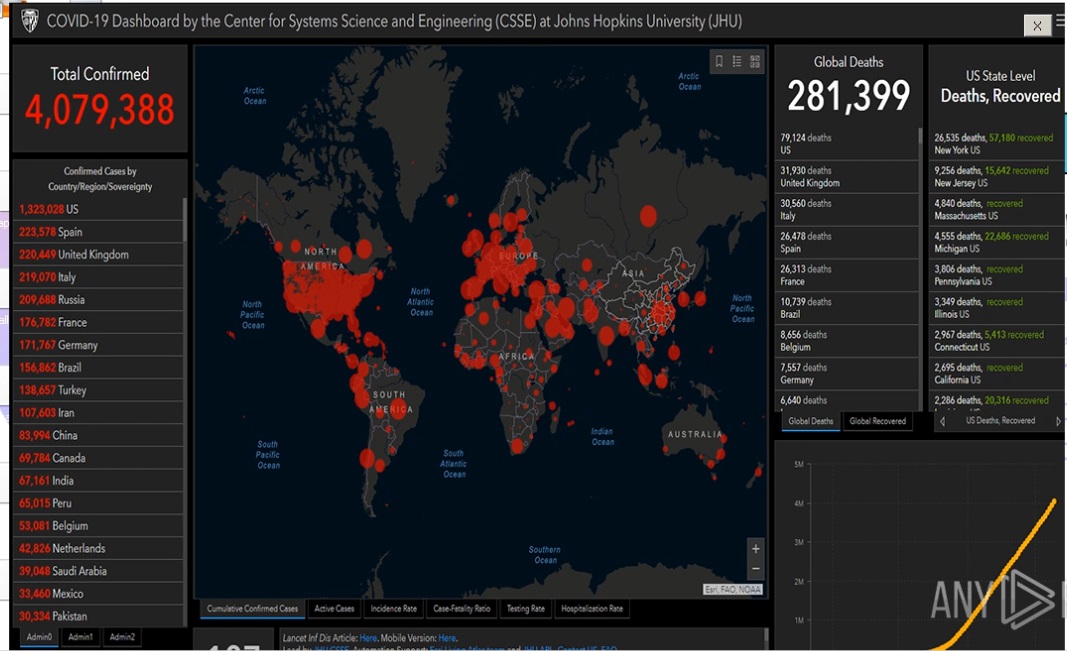Image resolution: width=1067 pixels, height=651 pixels.
Task: Select the Admin0 level tab
Action: tap(39, 637)
